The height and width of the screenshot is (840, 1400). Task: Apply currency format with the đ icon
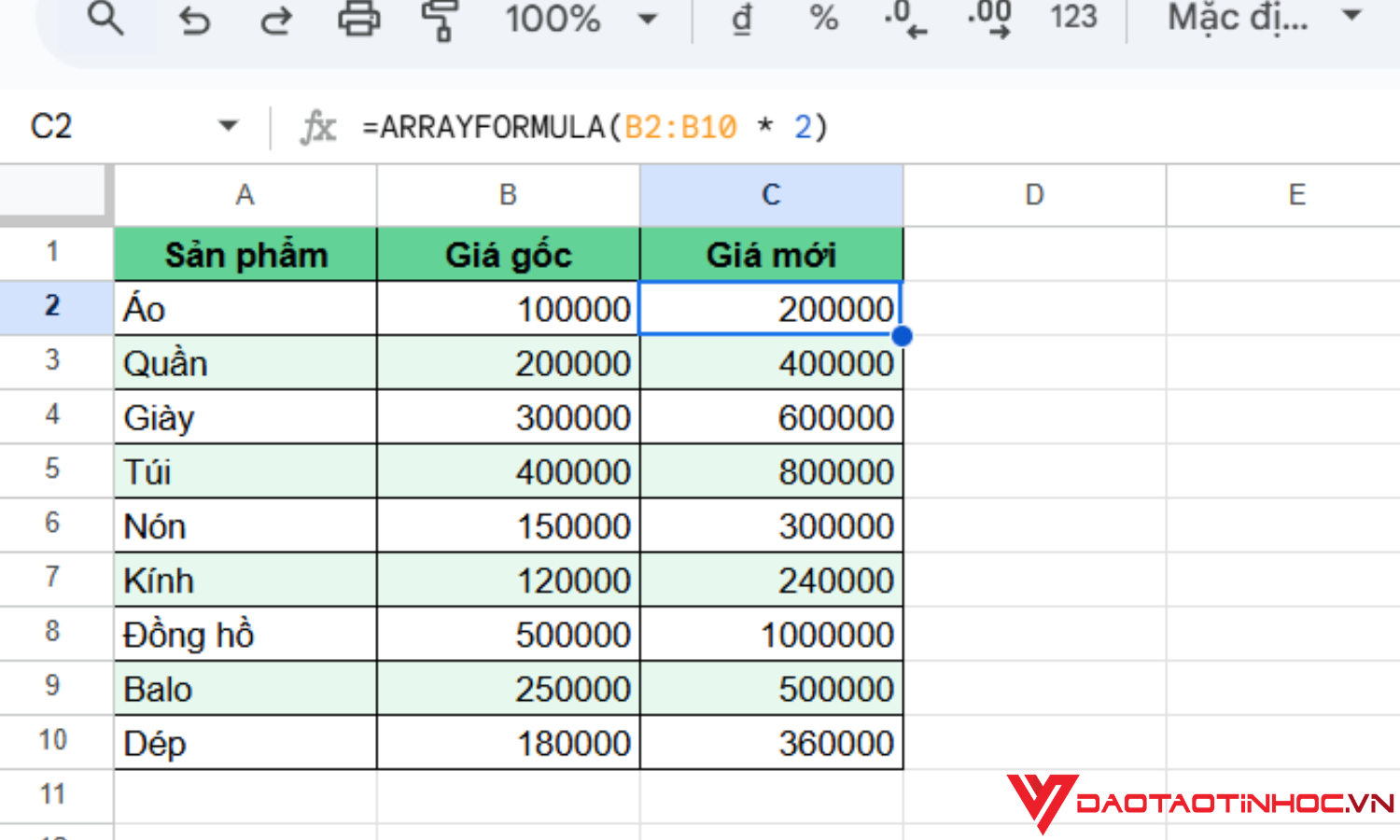click(740, 21)
